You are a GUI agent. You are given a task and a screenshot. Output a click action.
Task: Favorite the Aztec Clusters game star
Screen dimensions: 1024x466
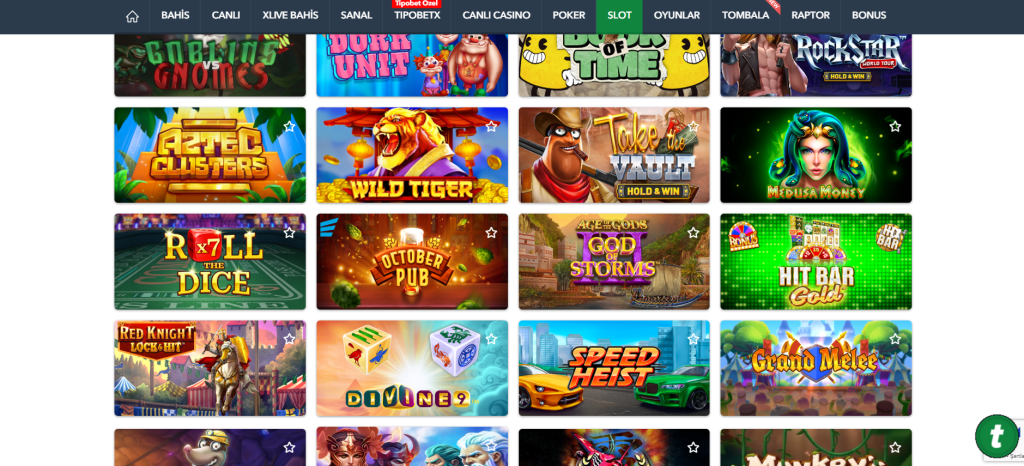289,127
